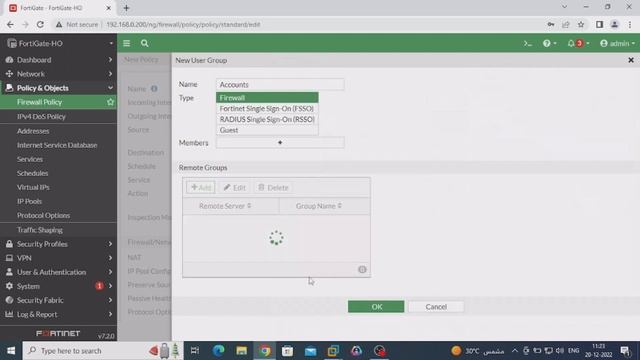The image size is (640, 360).
Task: Click the Security Profiles lock icon
Action: tap(9, 244)
